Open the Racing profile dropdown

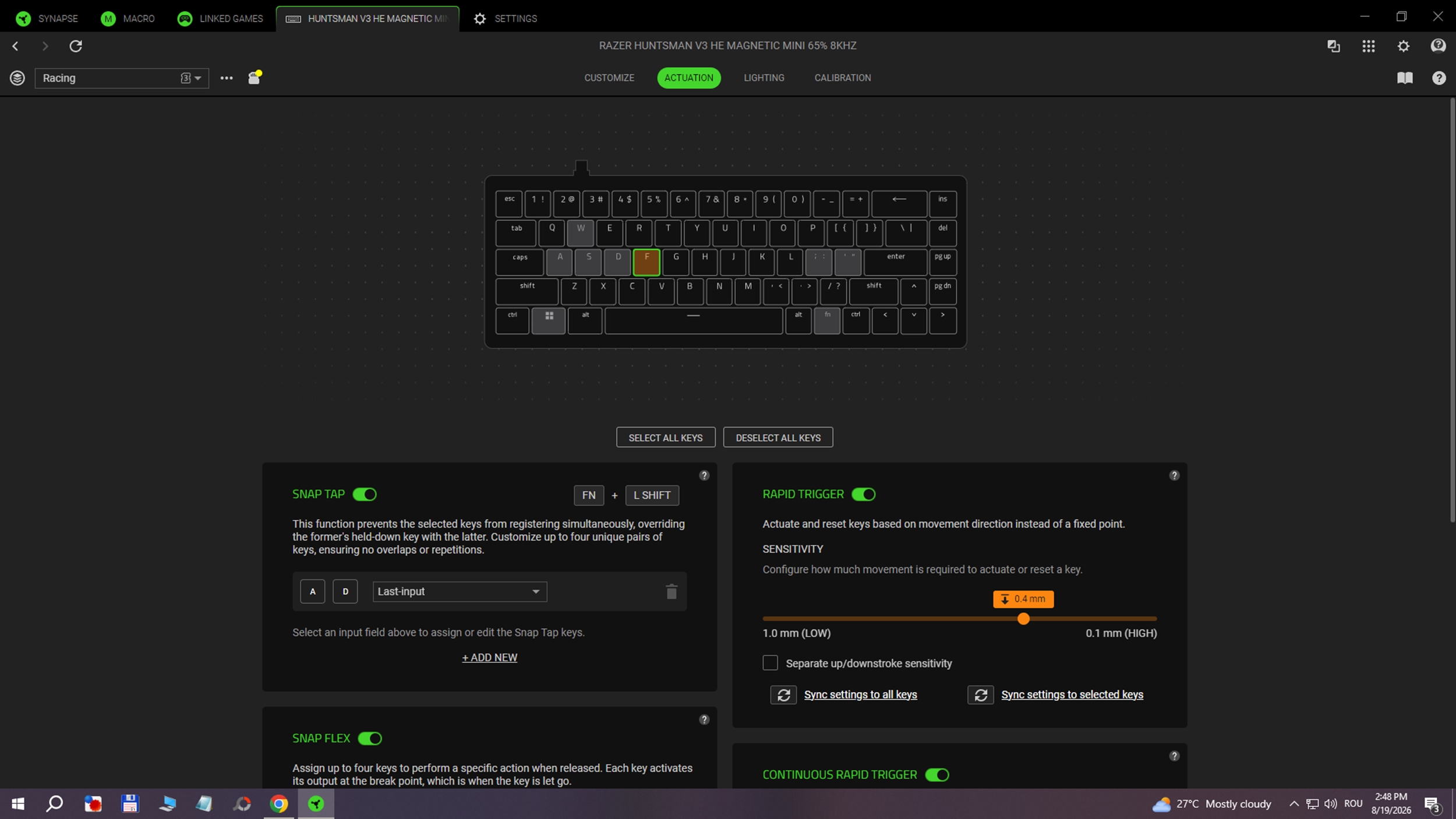tap(122, 78)
